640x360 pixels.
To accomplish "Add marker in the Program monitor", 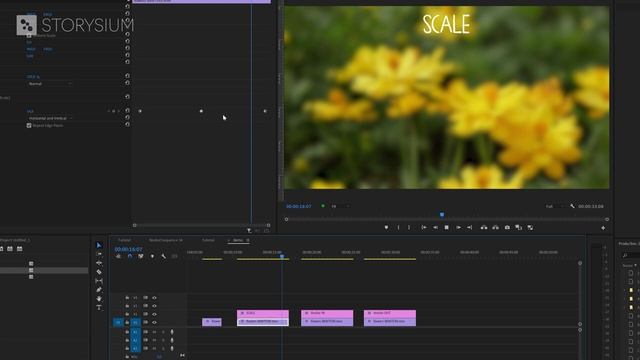I will coord(387,227).
